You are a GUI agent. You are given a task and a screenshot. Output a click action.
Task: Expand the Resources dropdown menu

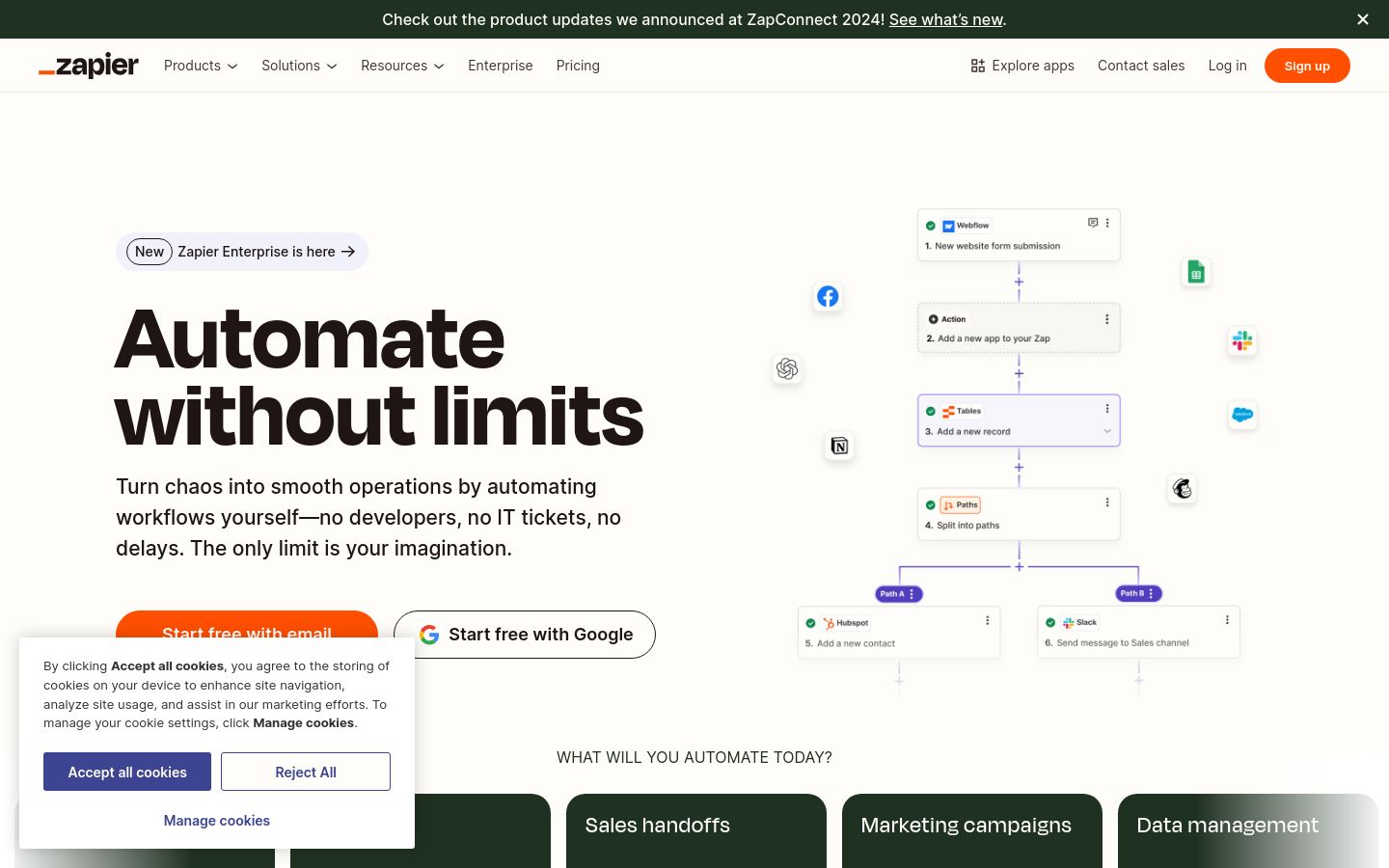coord(402,66)
